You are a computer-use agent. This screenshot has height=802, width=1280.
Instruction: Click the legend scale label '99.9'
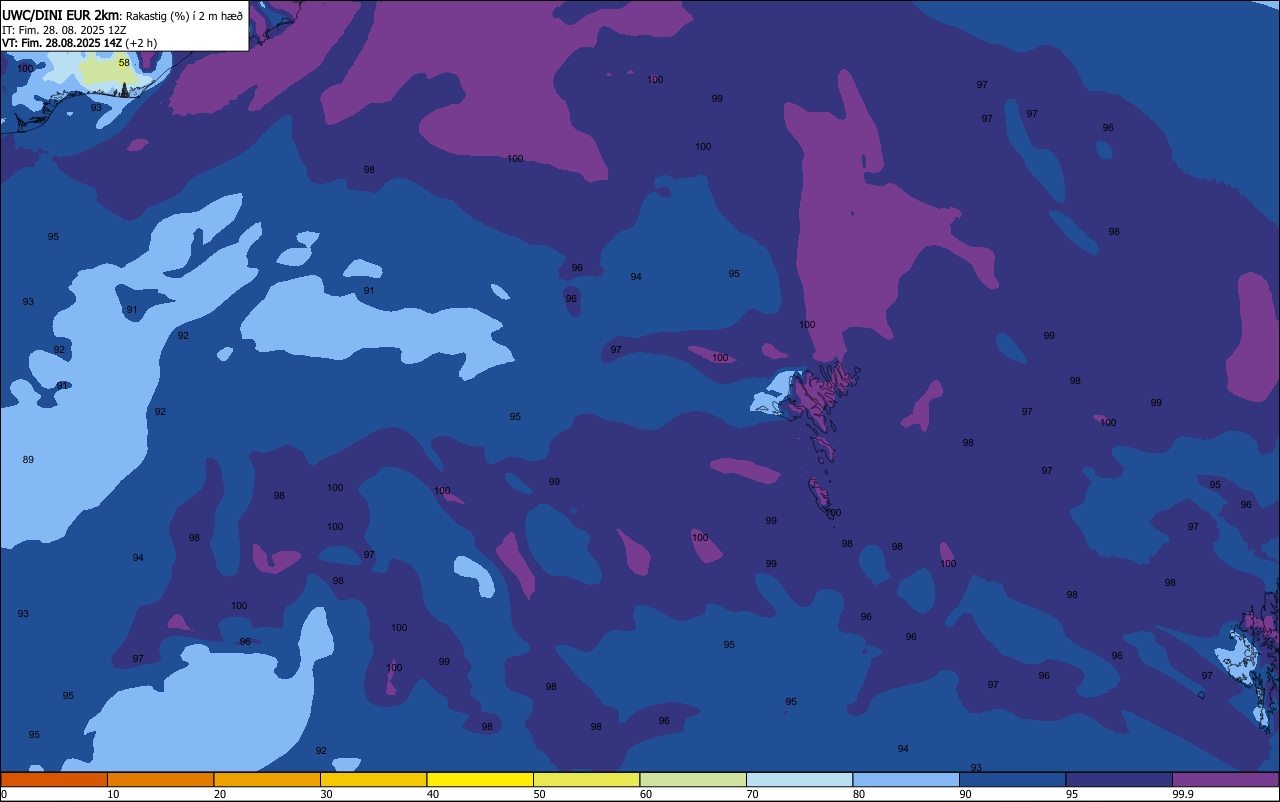click(1183, 794)
